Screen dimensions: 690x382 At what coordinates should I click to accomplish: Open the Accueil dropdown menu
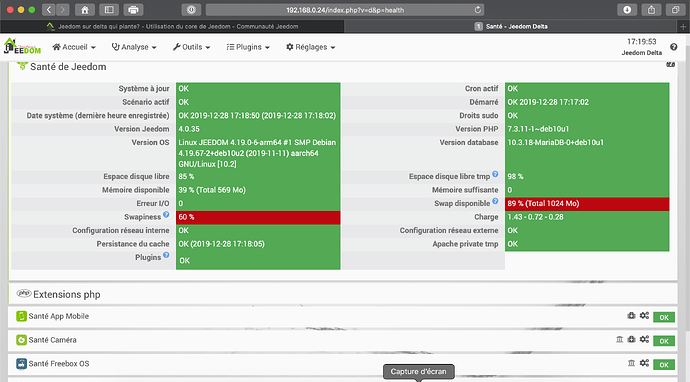[74, 47]
